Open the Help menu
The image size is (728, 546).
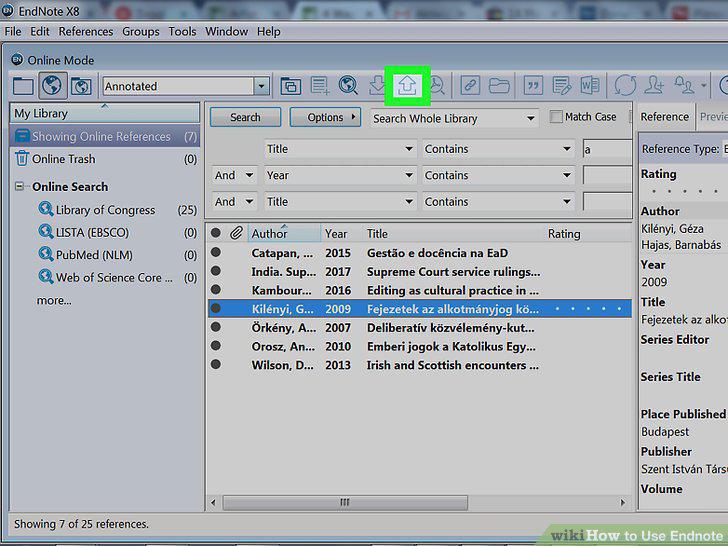click(x=269, y=32)
